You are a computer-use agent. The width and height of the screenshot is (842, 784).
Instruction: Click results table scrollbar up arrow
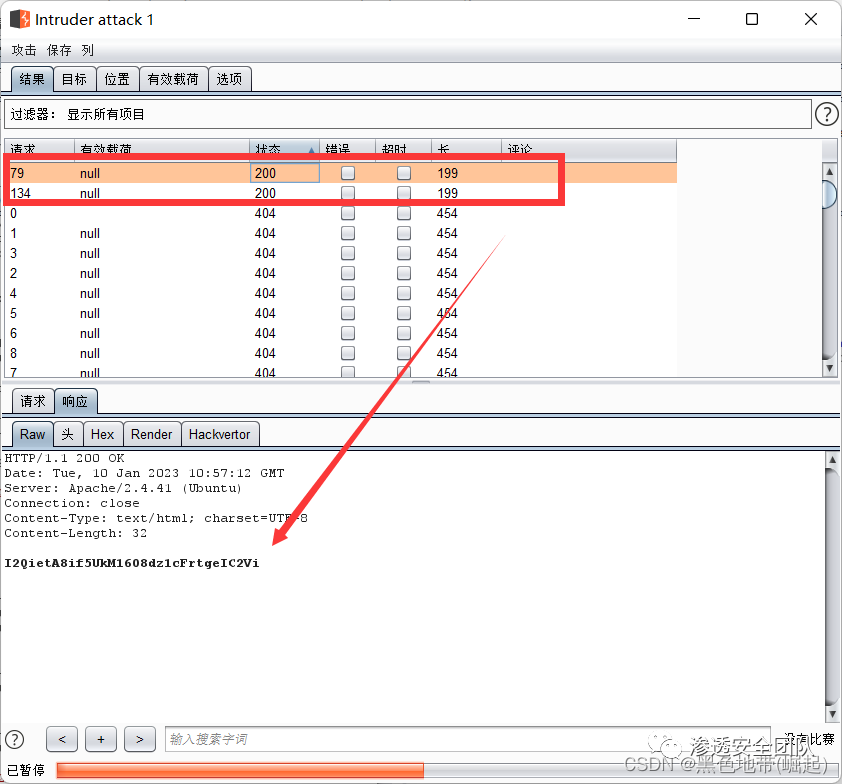(830, 171)
